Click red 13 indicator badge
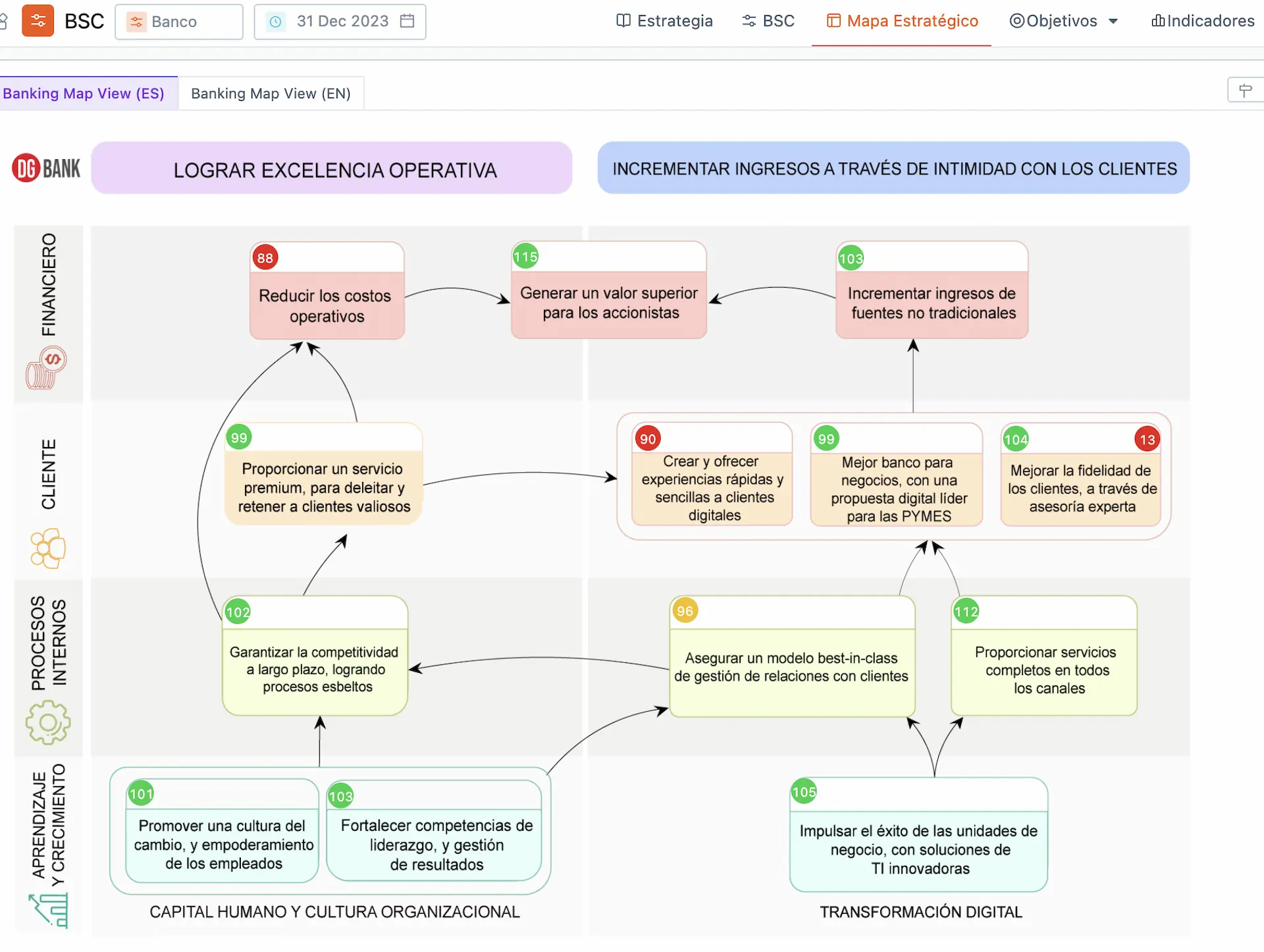 [x=1147, y=439]
